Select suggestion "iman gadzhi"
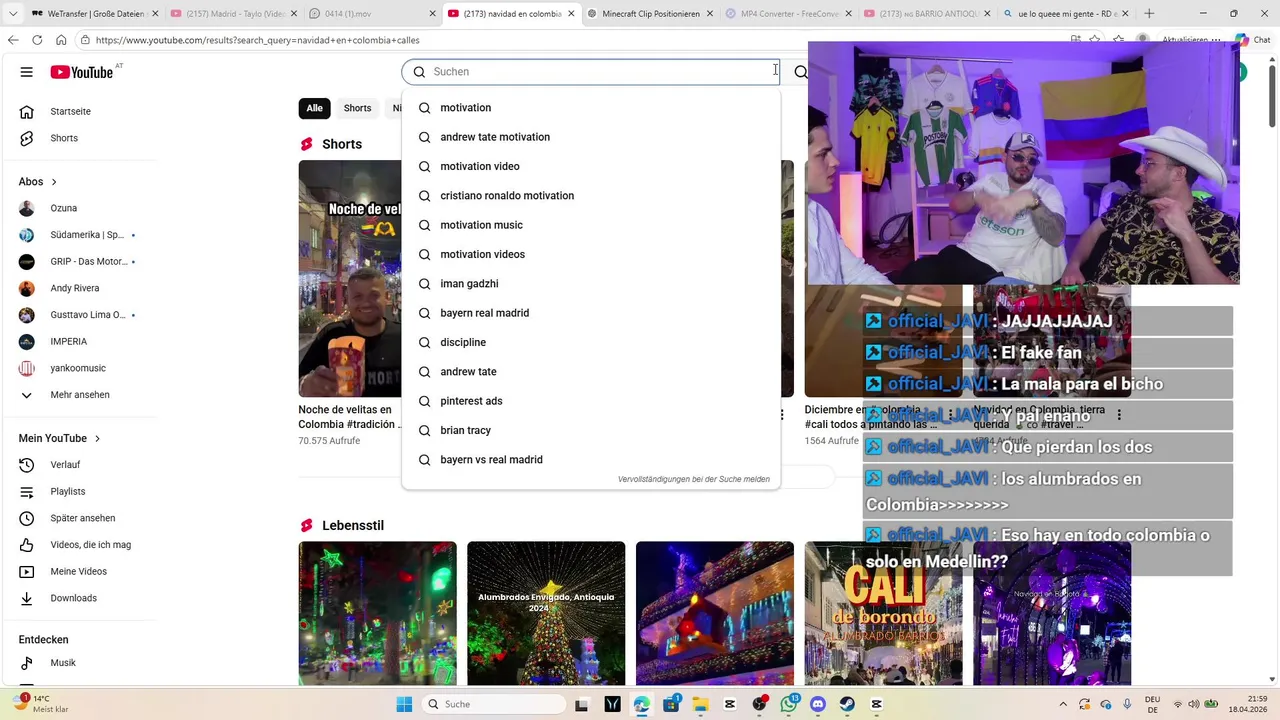Image resolution: width=1280 pixels, height=720 pixels. tap(590, 284)
